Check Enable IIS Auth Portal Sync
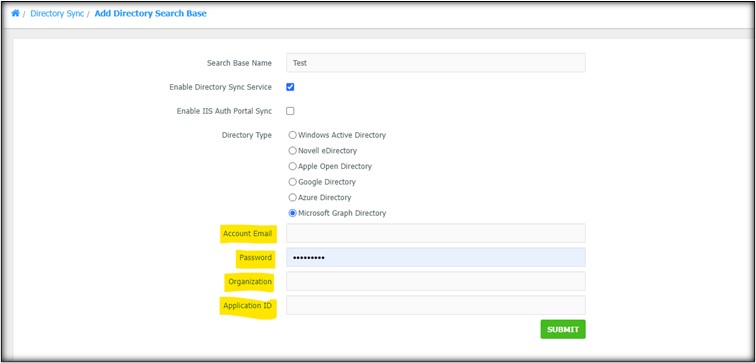The width and height of the screenshot is (756, 363). click(x=290, y=111)
